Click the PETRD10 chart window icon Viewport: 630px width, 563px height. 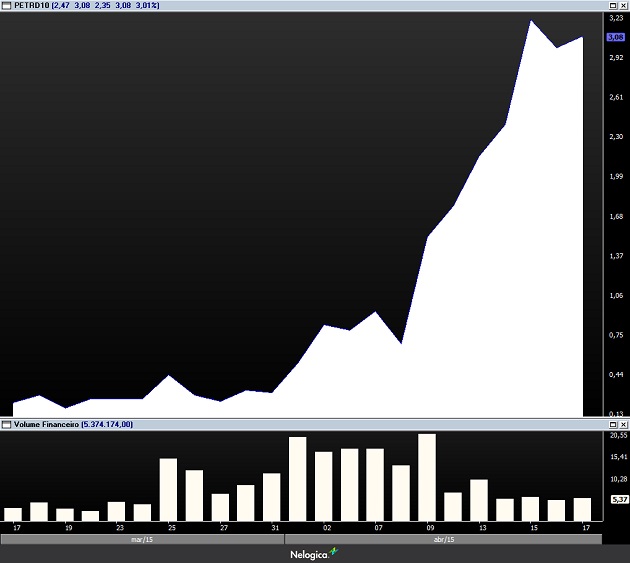(x=7, y=5)
